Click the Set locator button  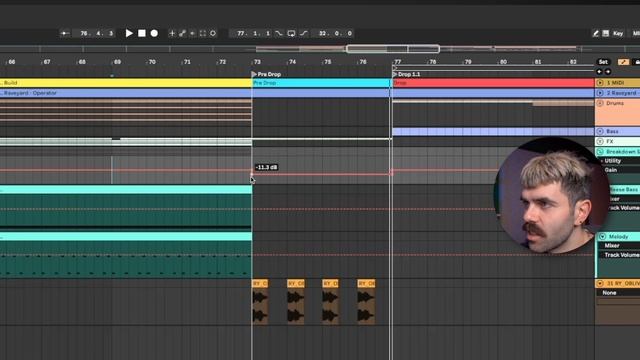pos(603,62)
